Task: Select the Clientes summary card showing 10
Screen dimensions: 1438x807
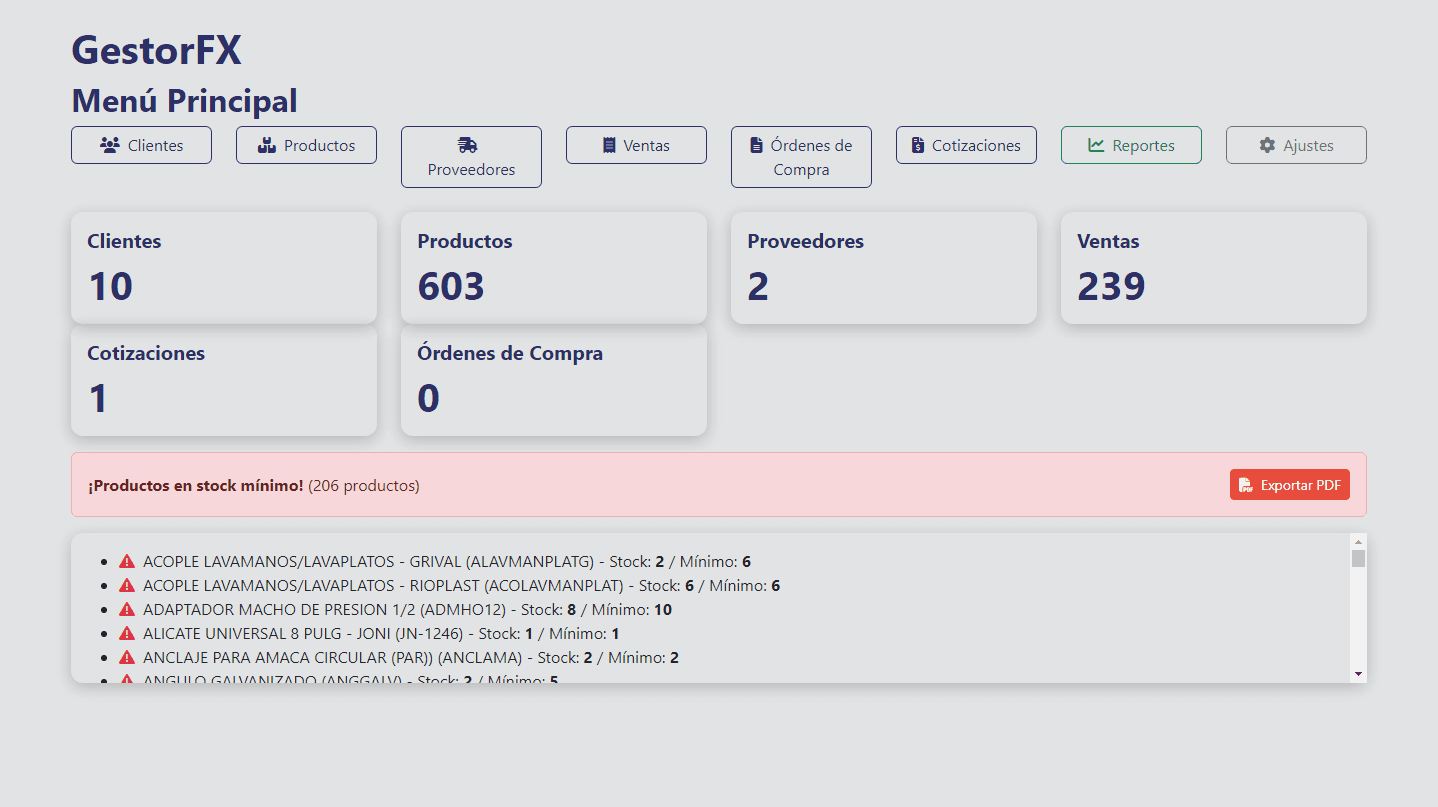Action: [223, 267]
